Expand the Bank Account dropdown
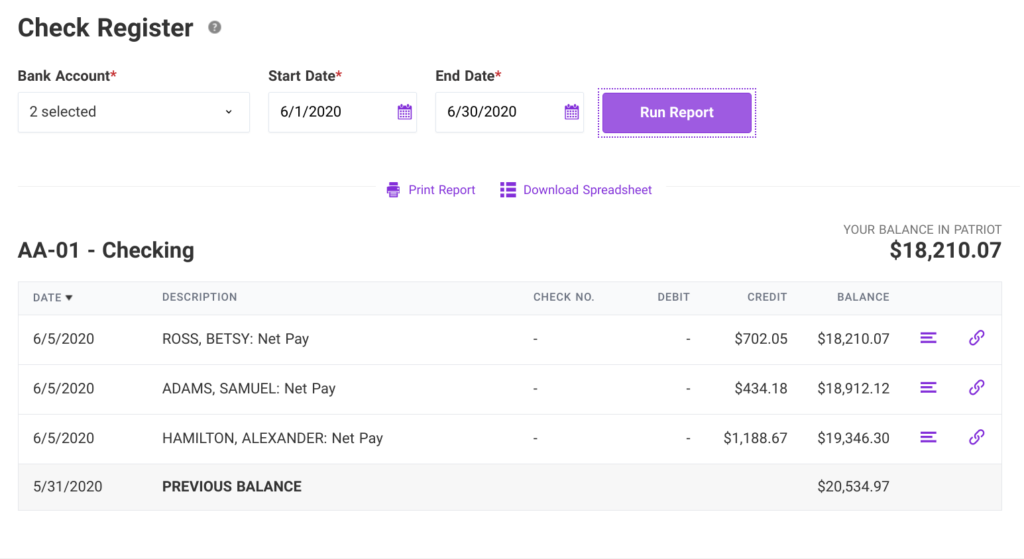Viewport: 1024px width, 559px height. tap(133, 112)
